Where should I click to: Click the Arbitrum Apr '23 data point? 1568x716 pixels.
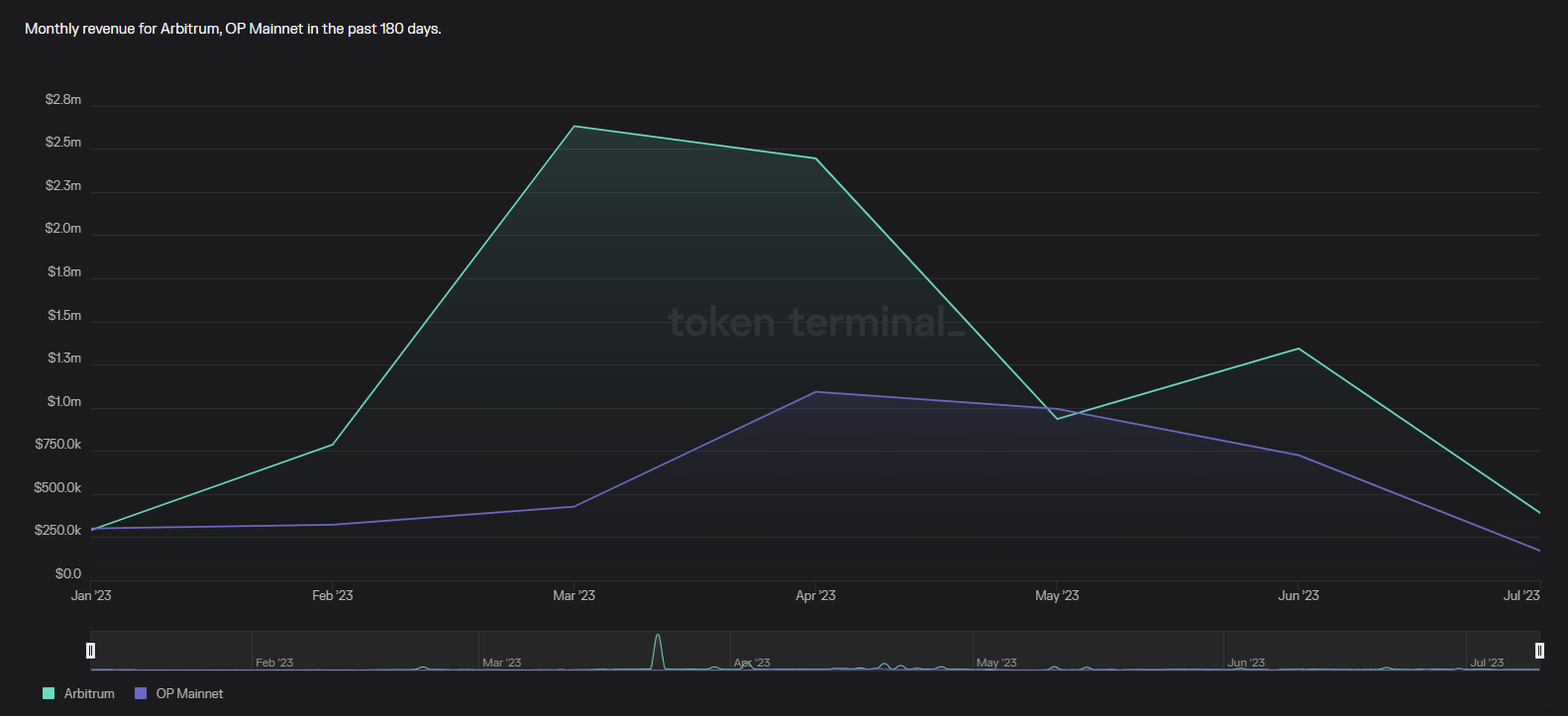[x=816, y=158]
